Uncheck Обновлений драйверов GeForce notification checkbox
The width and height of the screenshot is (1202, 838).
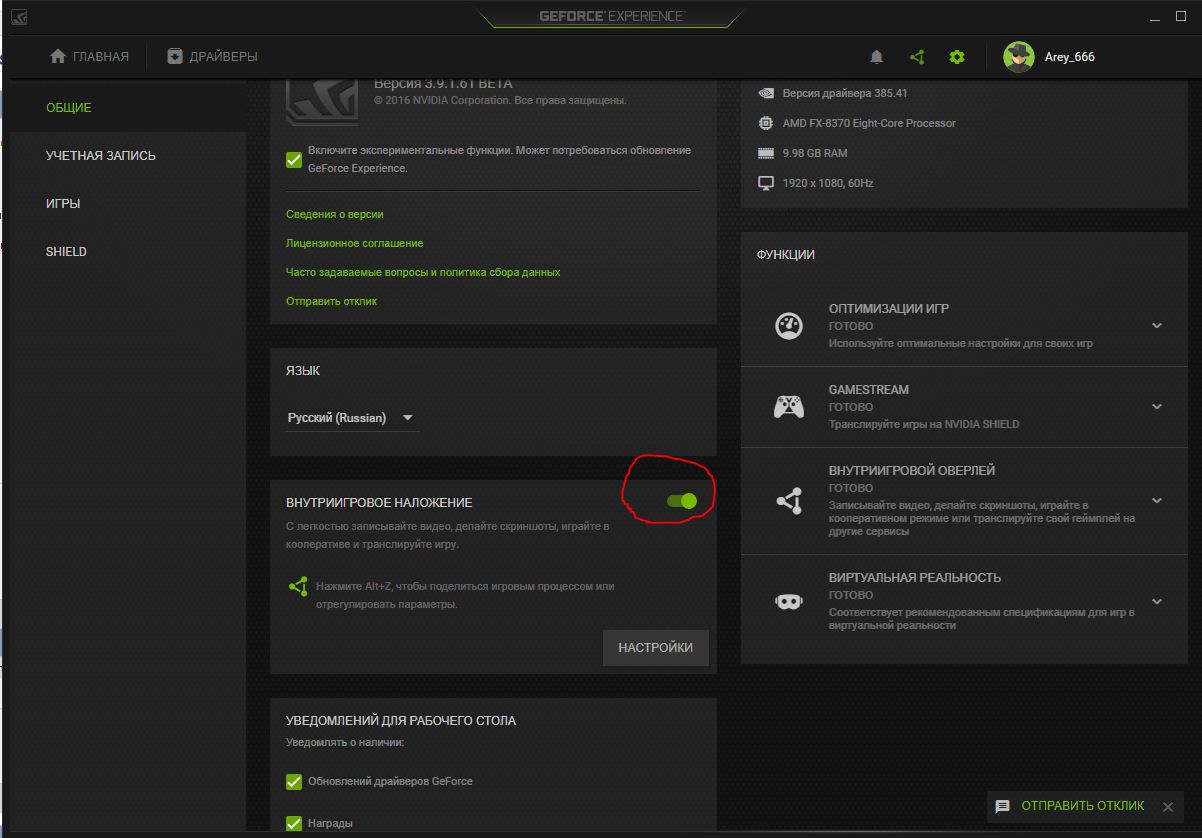[294, 781]
